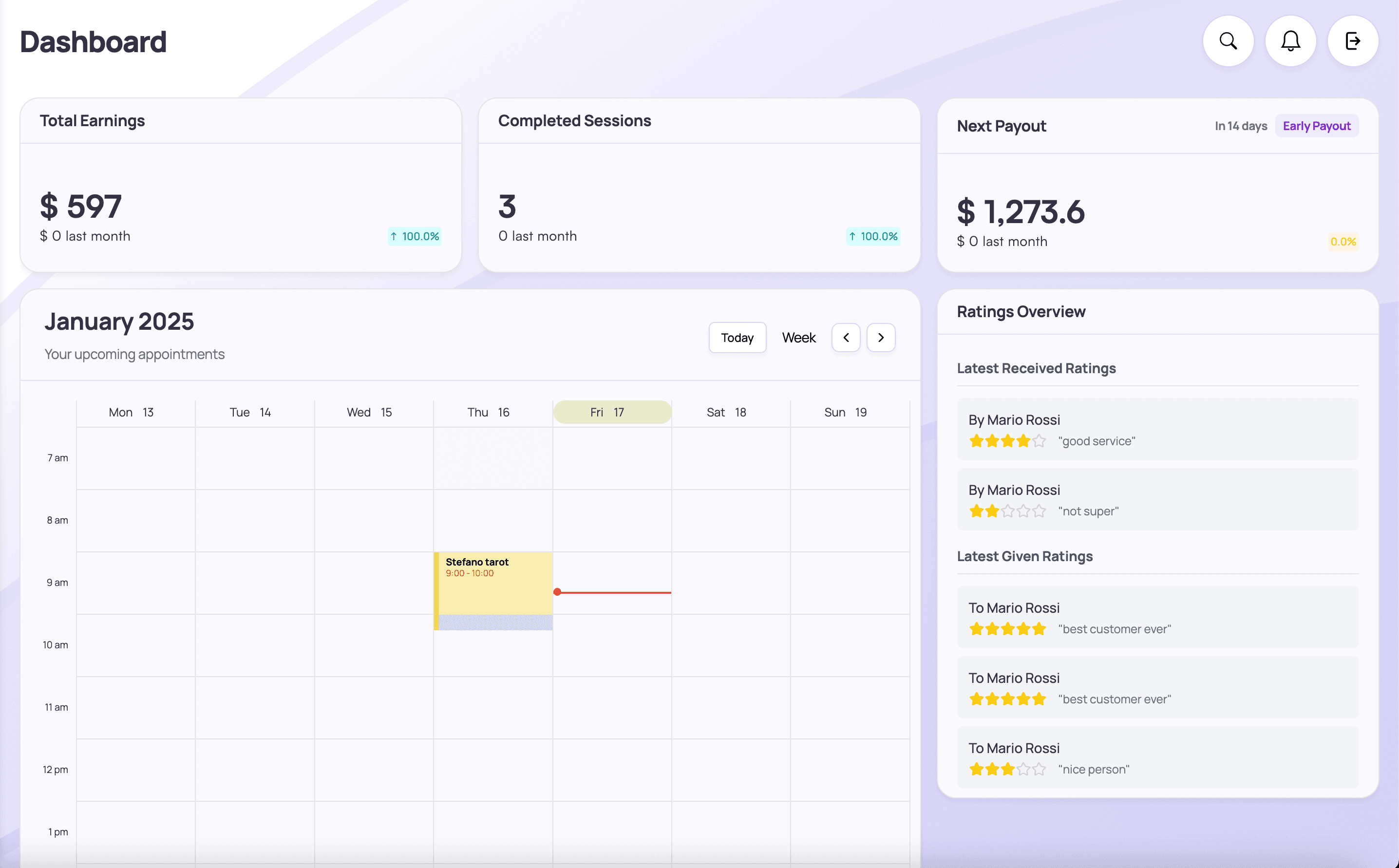
Task: Click the Today button
Action: (737, 338)
